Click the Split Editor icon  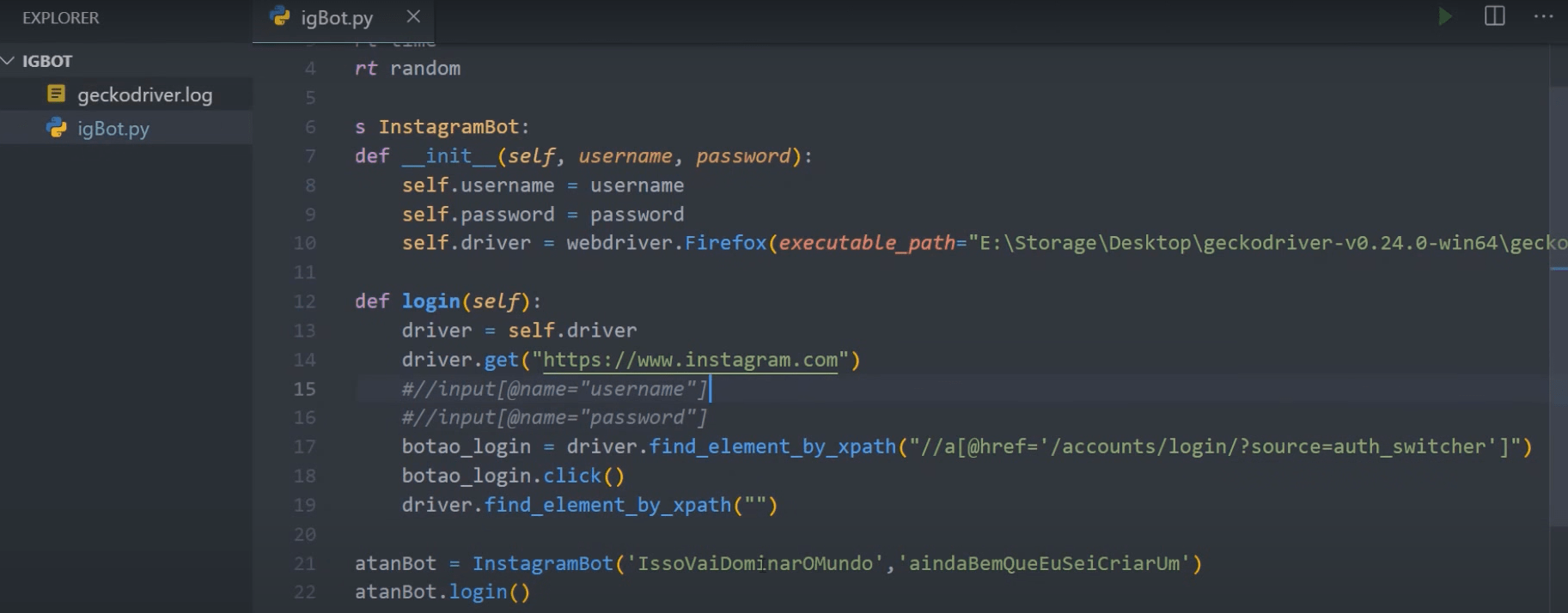pyautogui.click(x=1494, y=16)
